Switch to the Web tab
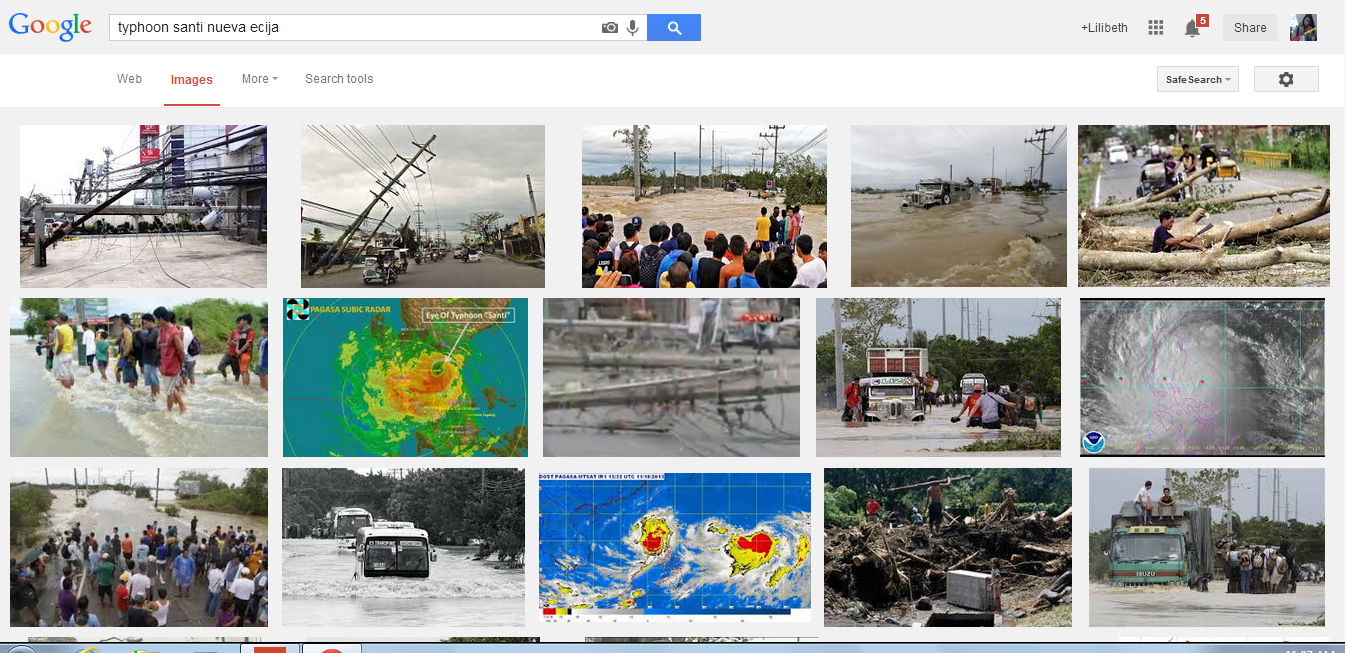Viewport: 1345px width, 653px height. [129, 79]
